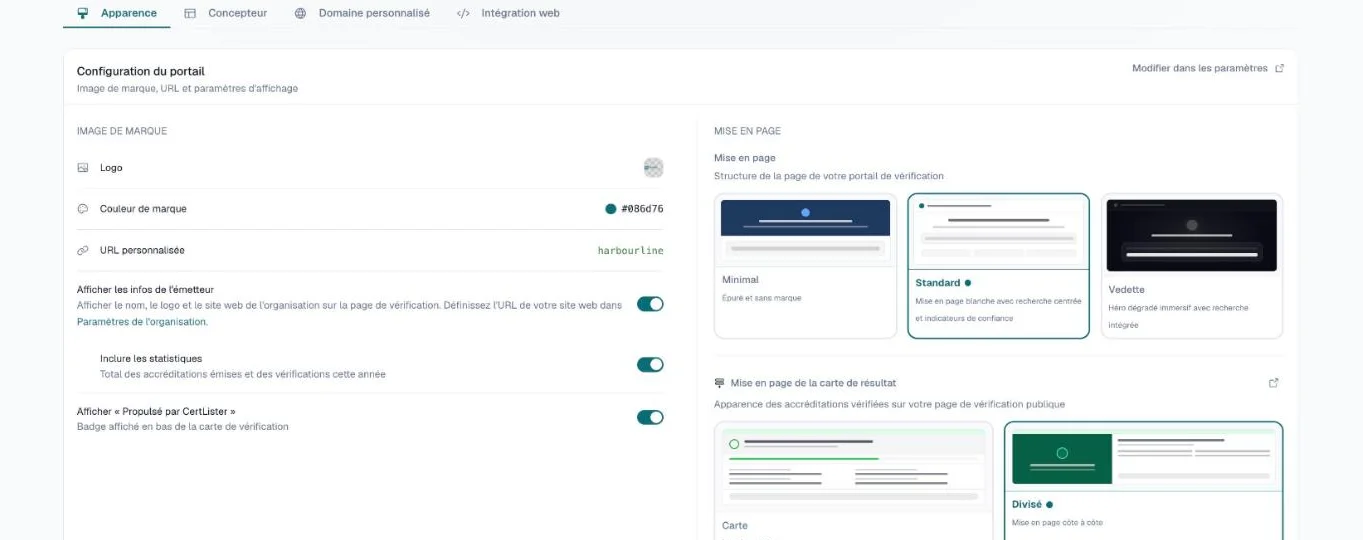Screen dimensions: 1363x540
Task: Click the #086d76 hex value
Action: point(642,209)
